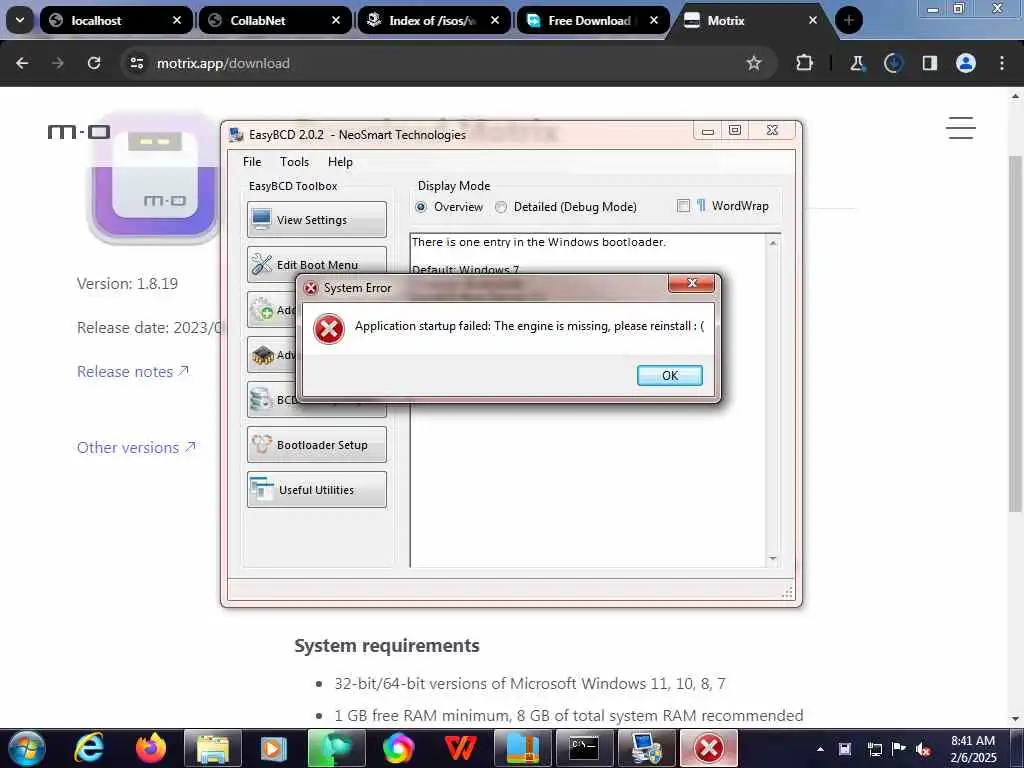Switch to the Free Download browser tab
Viewport: 1024px width, 768px height.
click(x=589, y=21)
